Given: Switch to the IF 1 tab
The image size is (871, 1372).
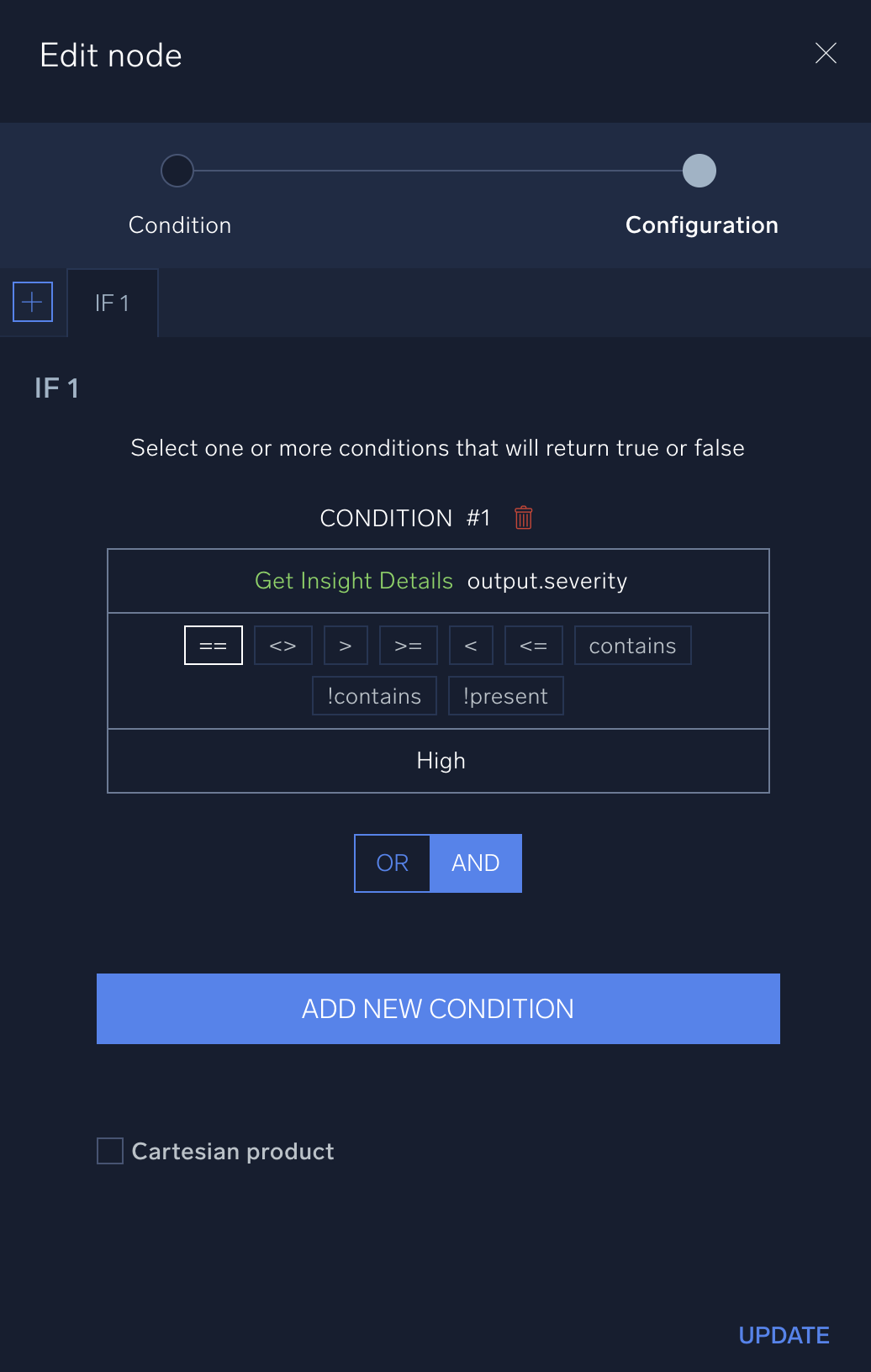Looking at the screenshot, I should pyautogui.click(x=113, y=303).
